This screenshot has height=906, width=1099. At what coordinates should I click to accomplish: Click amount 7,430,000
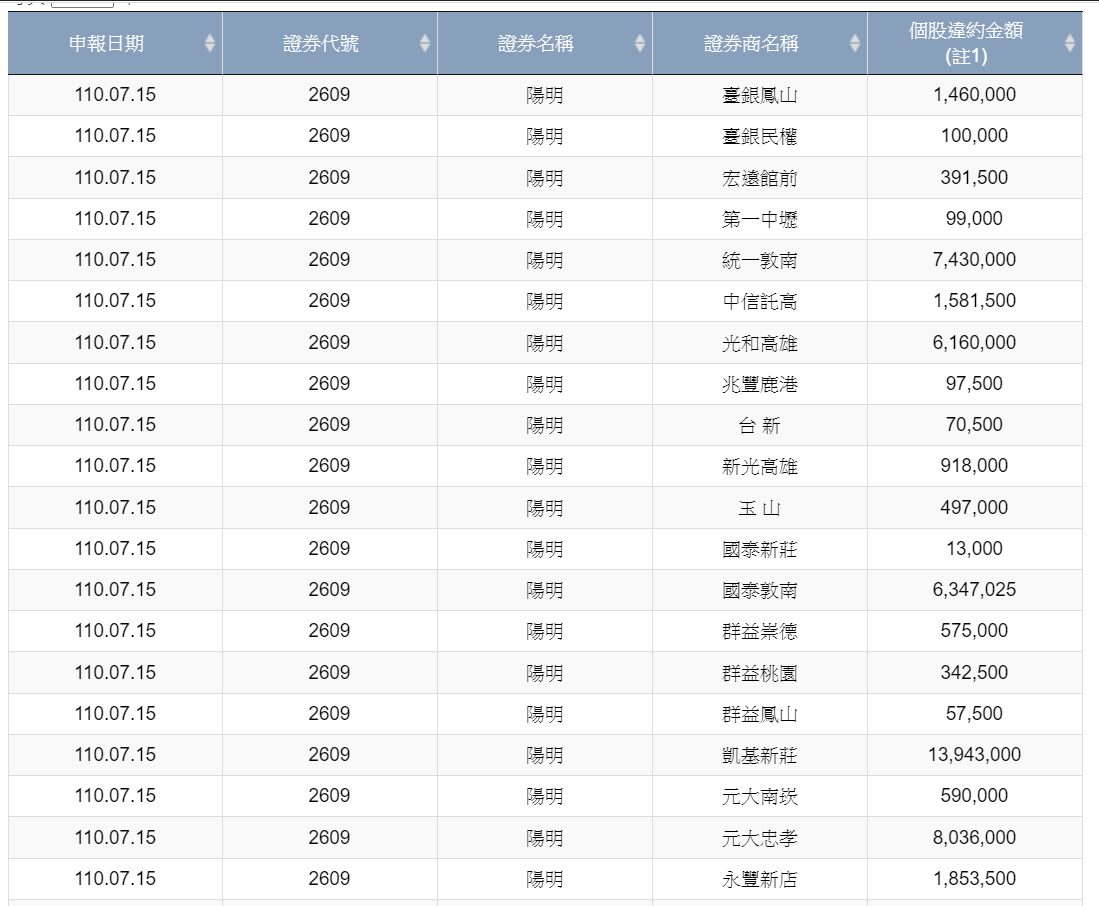coord(974,259)
